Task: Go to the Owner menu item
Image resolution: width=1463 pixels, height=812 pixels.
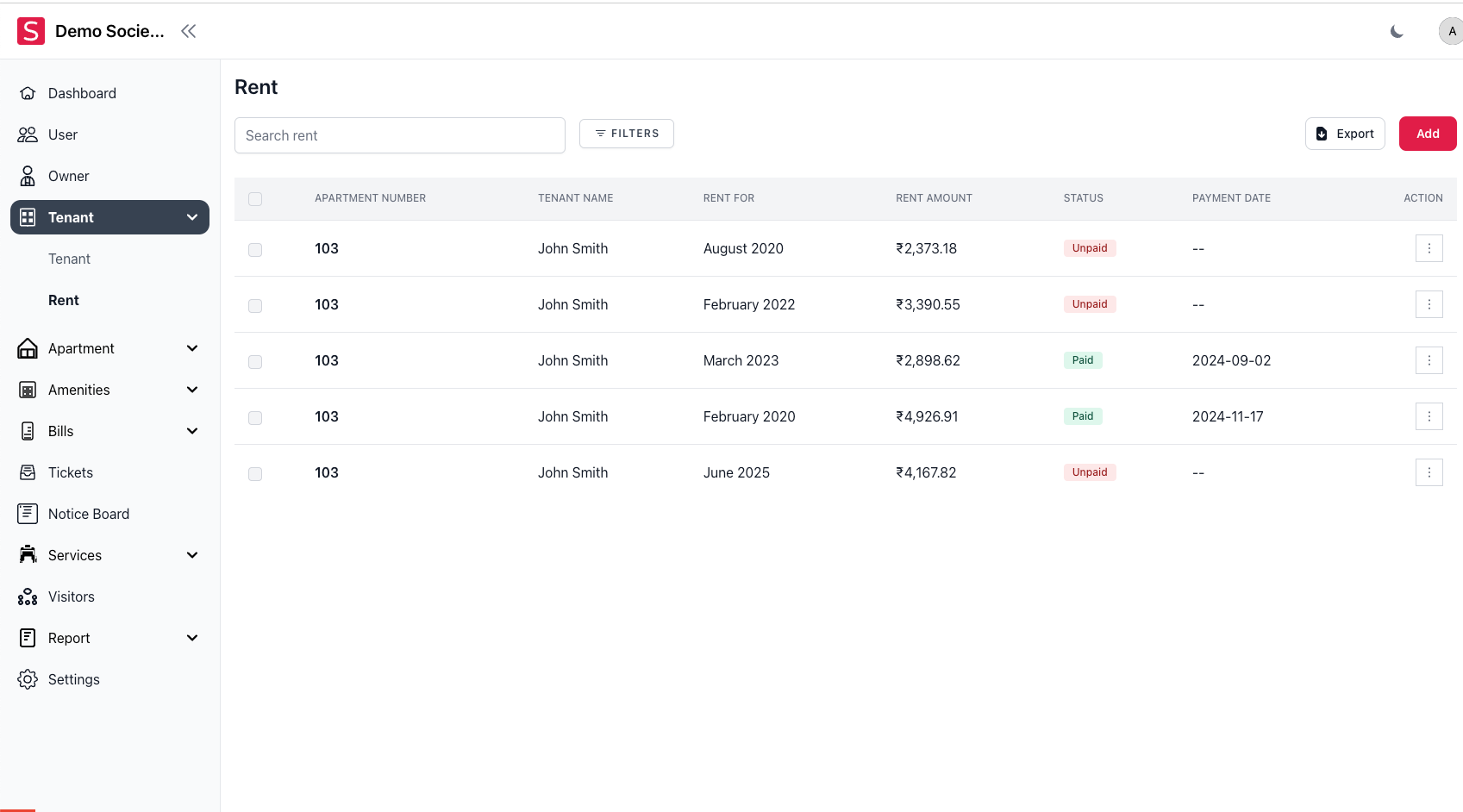Action: click(69, 176)
